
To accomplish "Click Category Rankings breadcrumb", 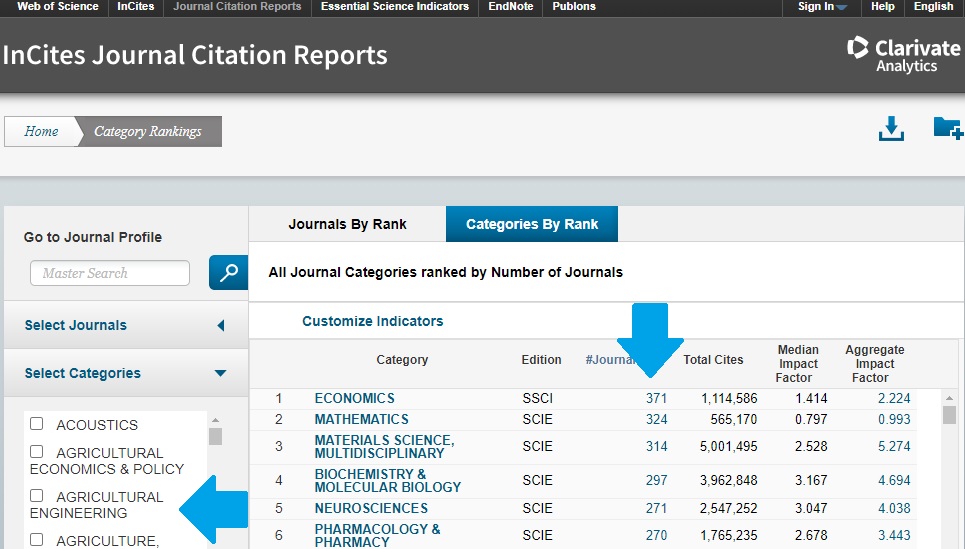I will (148, 131).
